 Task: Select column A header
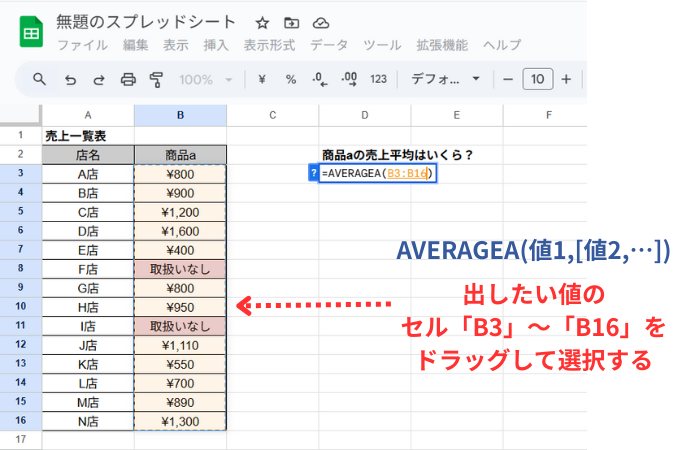88,116
